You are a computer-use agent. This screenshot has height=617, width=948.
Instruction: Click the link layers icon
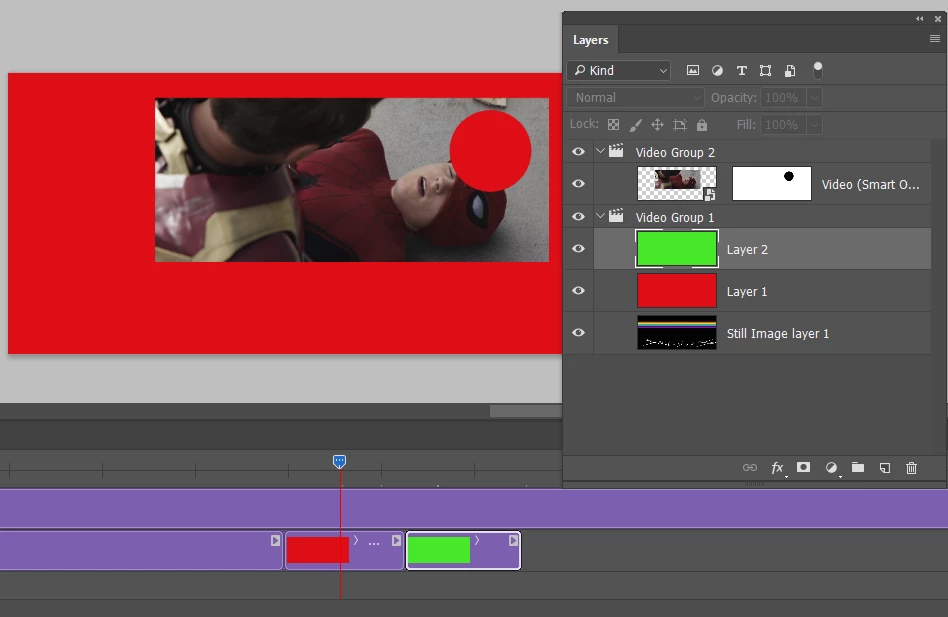coord(750,467)
